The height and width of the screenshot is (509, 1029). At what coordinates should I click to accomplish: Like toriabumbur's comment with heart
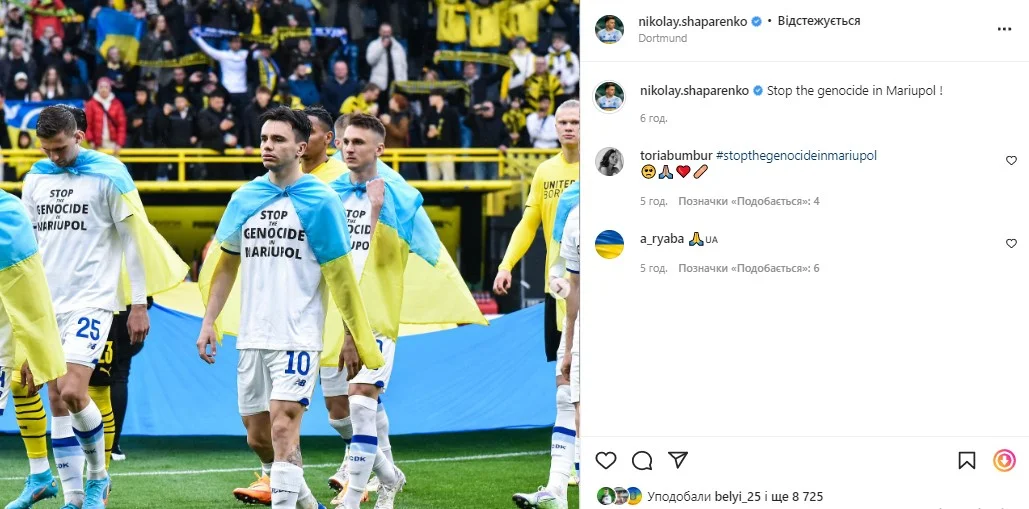tap(1011, 161)
